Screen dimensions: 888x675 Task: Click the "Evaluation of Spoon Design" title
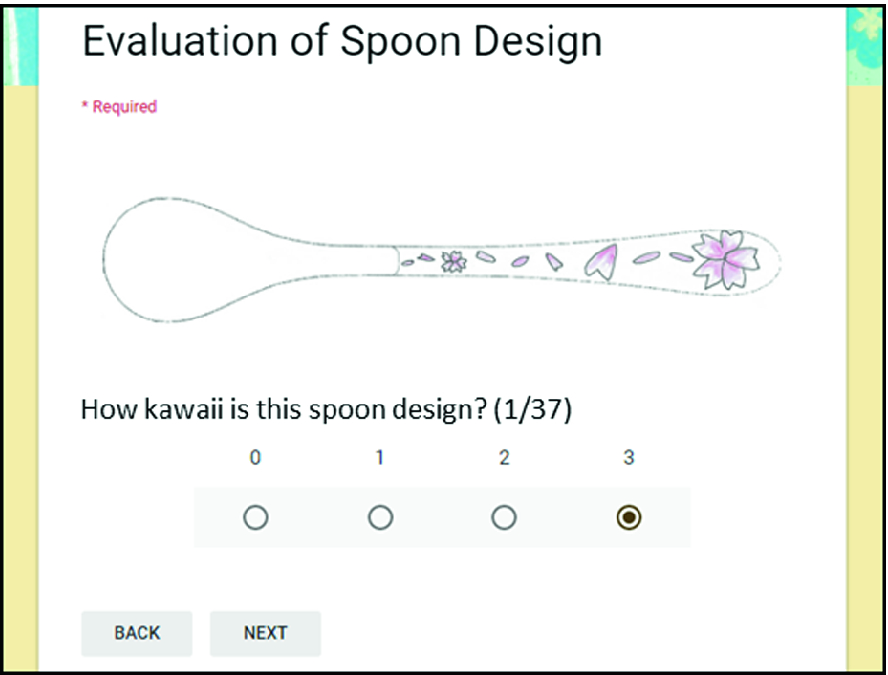[x=342, y=41]
